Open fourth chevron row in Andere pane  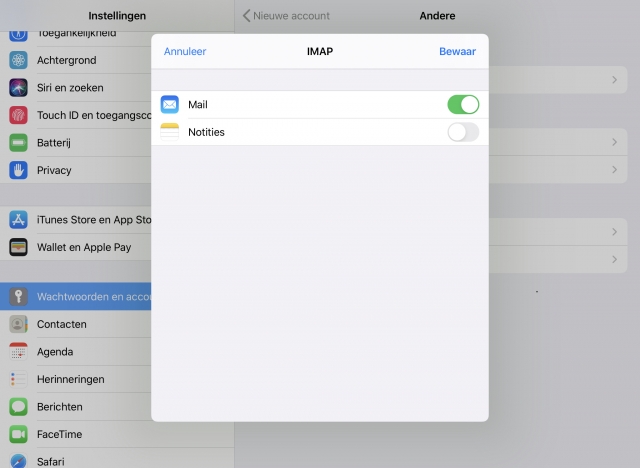[x=558, y=232]
